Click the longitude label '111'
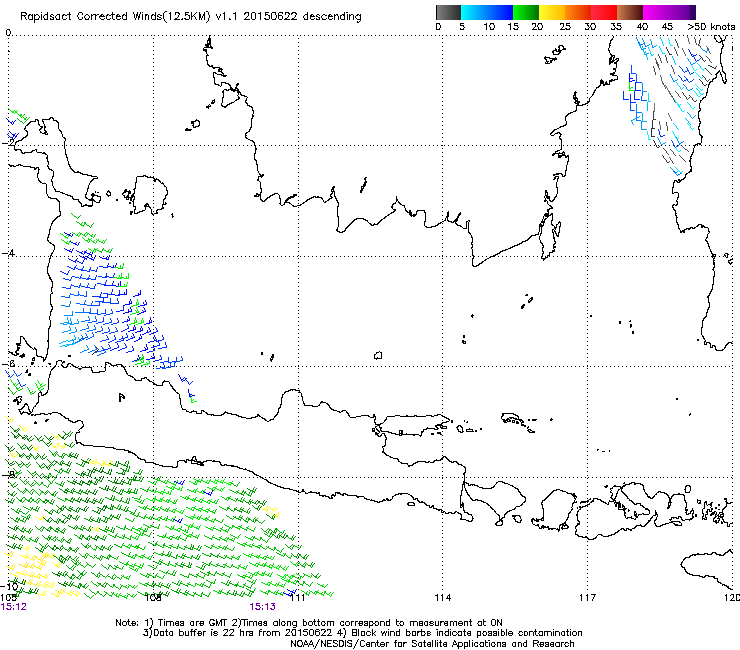Screen dimensions: 740x650 point(297,598)
